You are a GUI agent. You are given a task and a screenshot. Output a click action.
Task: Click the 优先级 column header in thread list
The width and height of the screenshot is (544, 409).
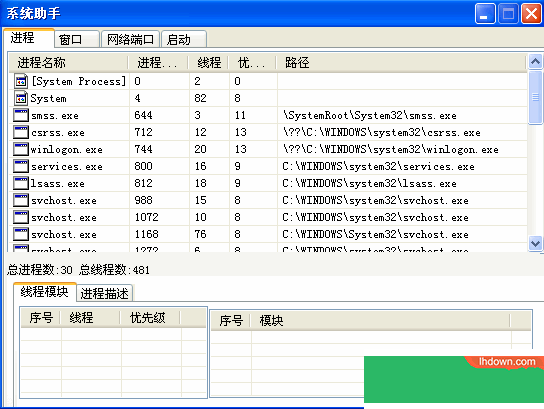pyautogui.click(x=150, y=318)
